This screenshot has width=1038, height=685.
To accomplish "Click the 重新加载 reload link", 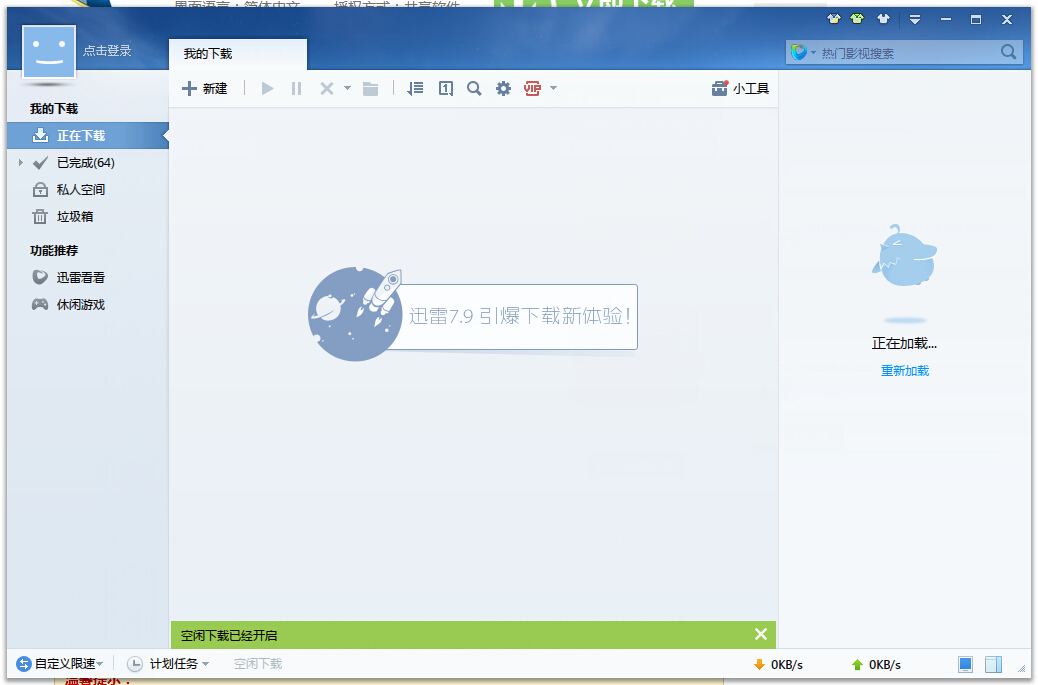I will [905, 371].
